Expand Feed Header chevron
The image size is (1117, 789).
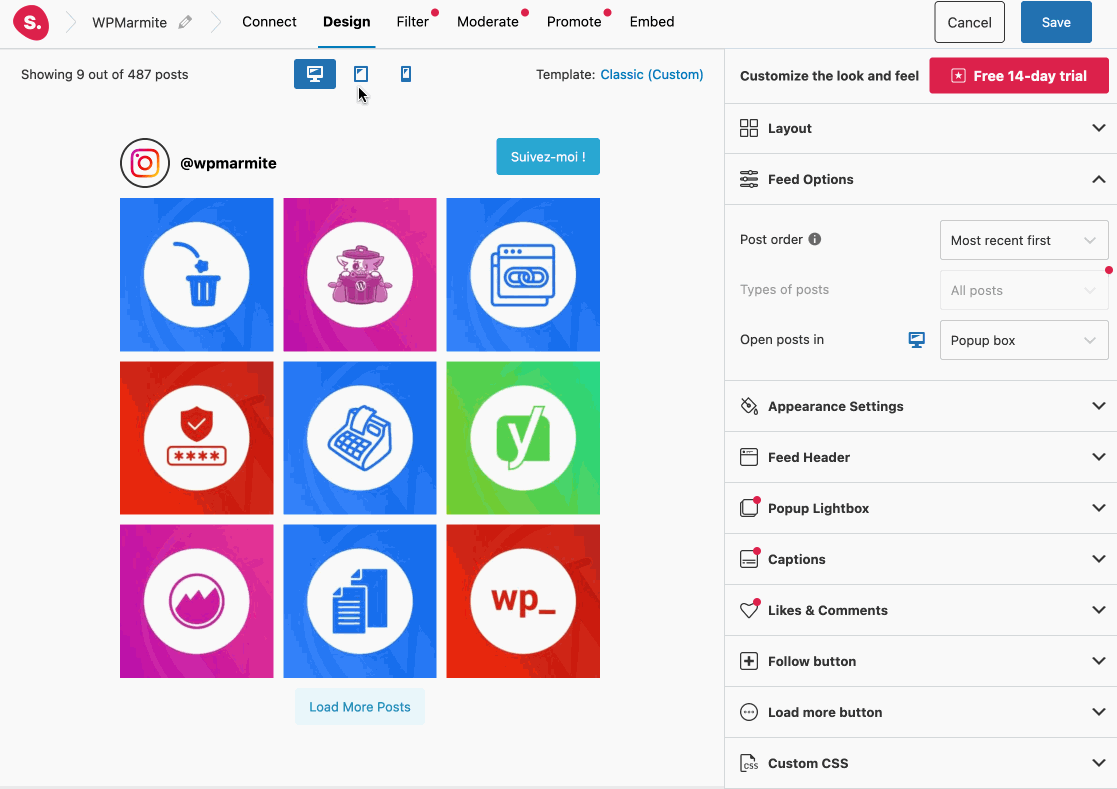(x=1098, y=457)
